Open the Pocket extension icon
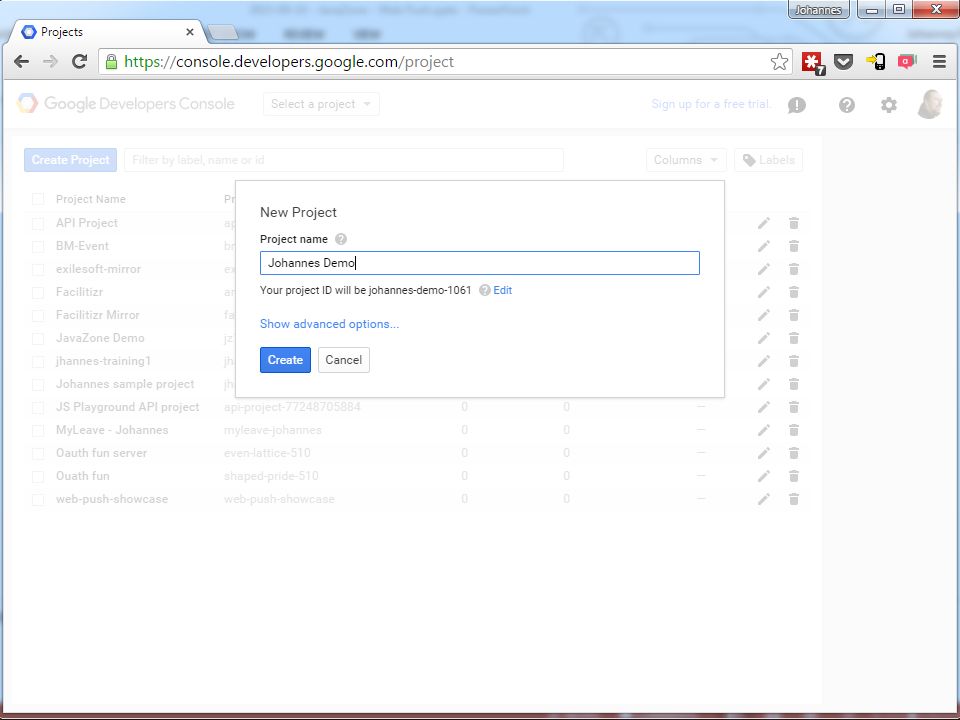Screen dimensions: 960x720 844,61
